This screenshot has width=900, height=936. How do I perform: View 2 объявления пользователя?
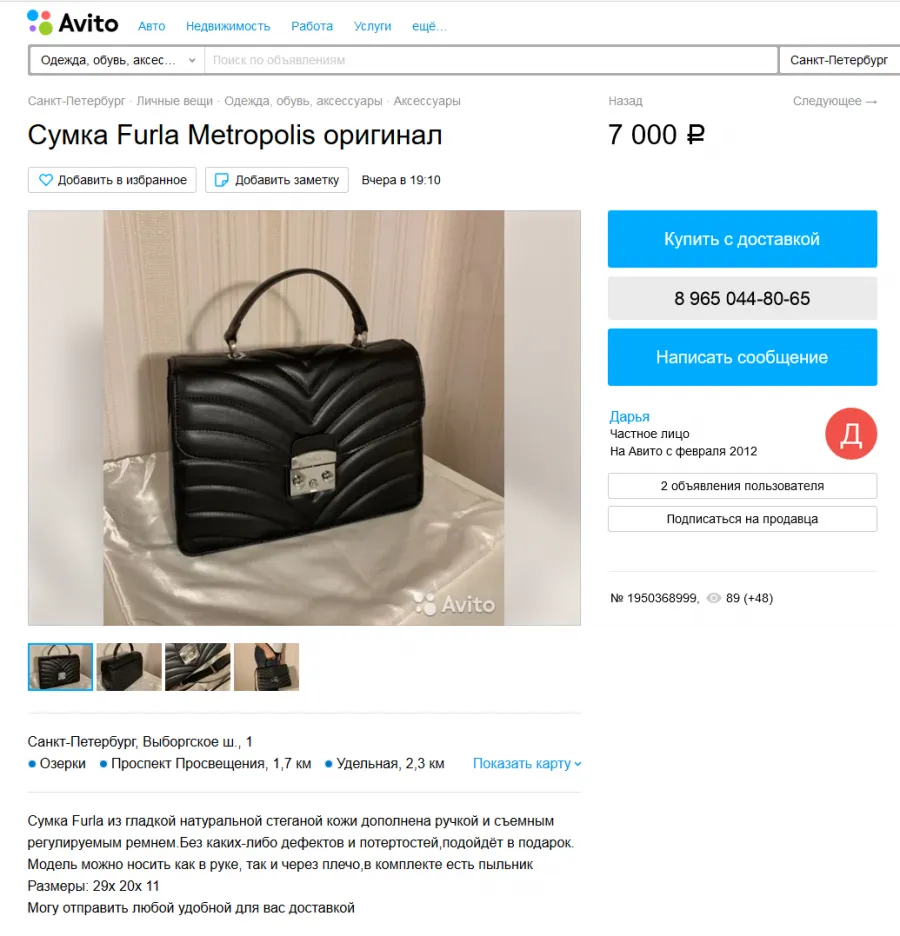[x=742, y=486]
